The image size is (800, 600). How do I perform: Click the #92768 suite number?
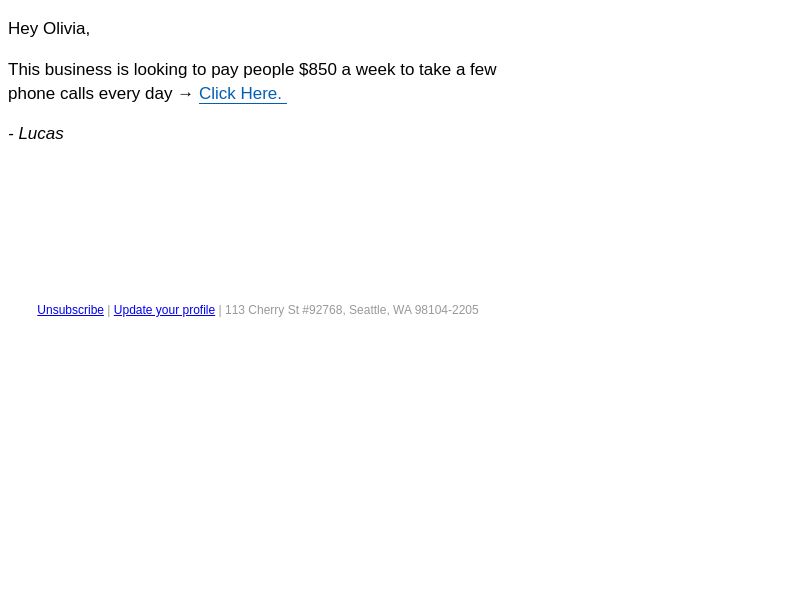323,310
